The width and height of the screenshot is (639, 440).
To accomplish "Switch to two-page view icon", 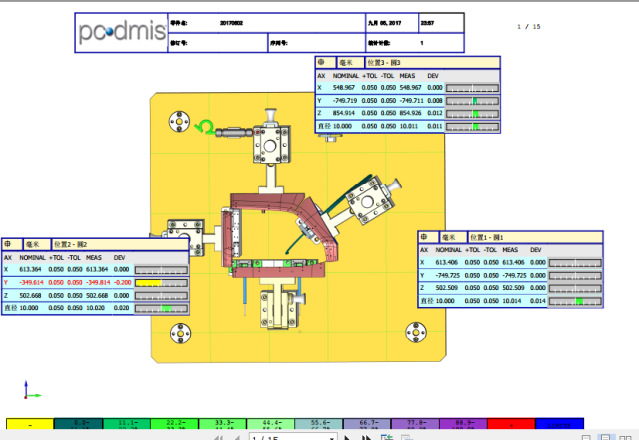I will 622,437.
